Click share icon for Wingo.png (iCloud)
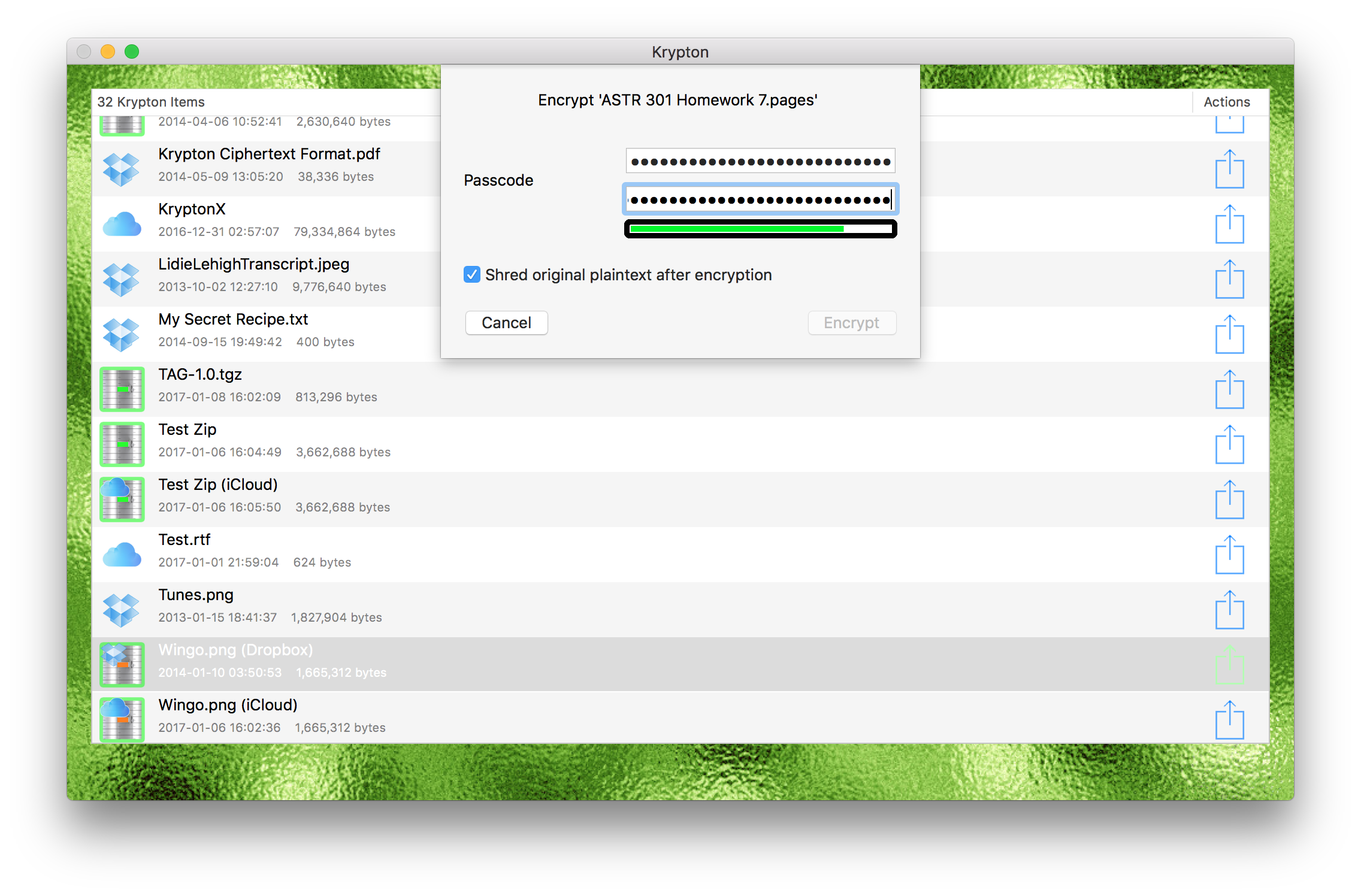1361x896 pixels. (1229, 721)
